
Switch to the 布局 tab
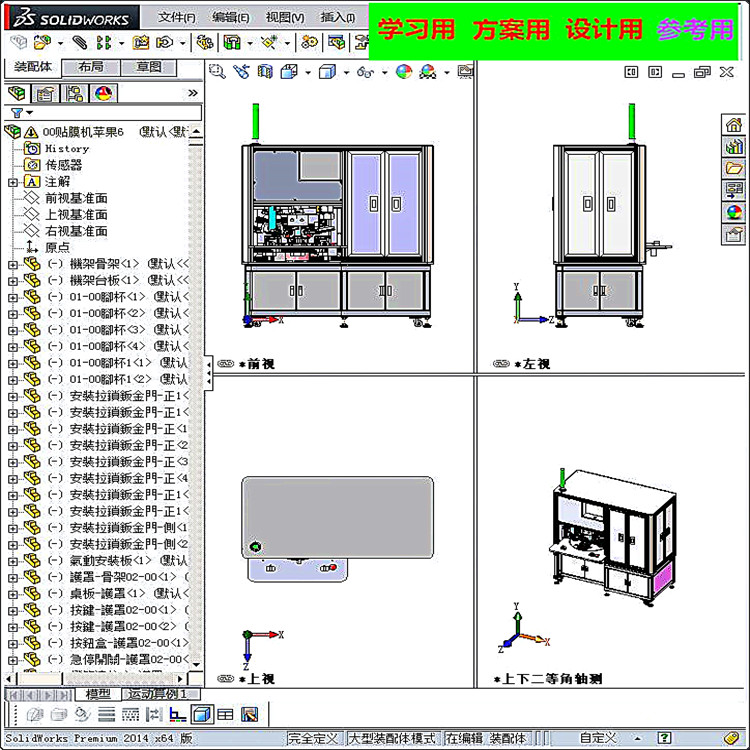tap(91, 67)
